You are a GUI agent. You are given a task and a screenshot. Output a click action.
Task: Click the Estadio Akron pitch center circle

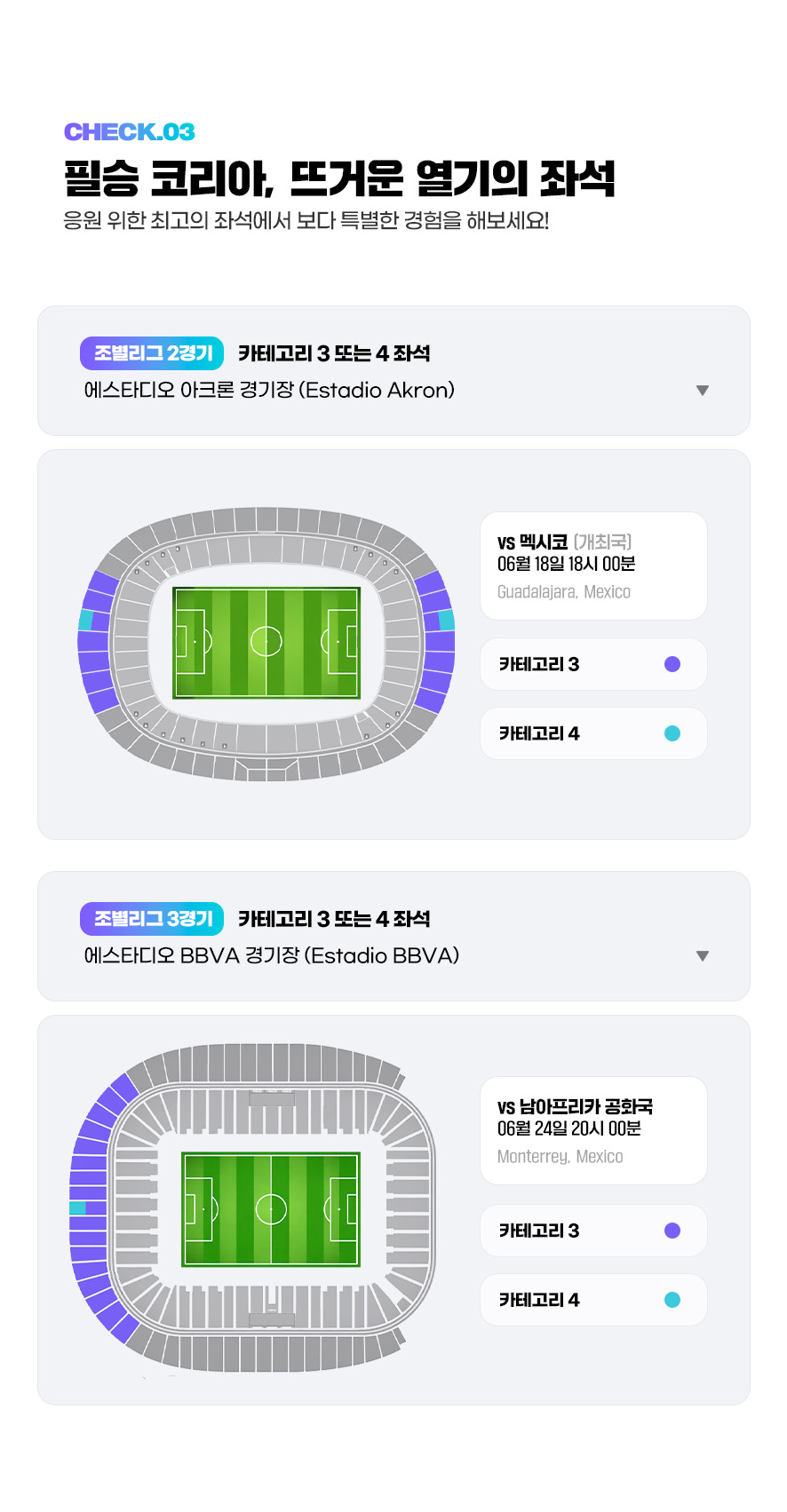point(266,641)
